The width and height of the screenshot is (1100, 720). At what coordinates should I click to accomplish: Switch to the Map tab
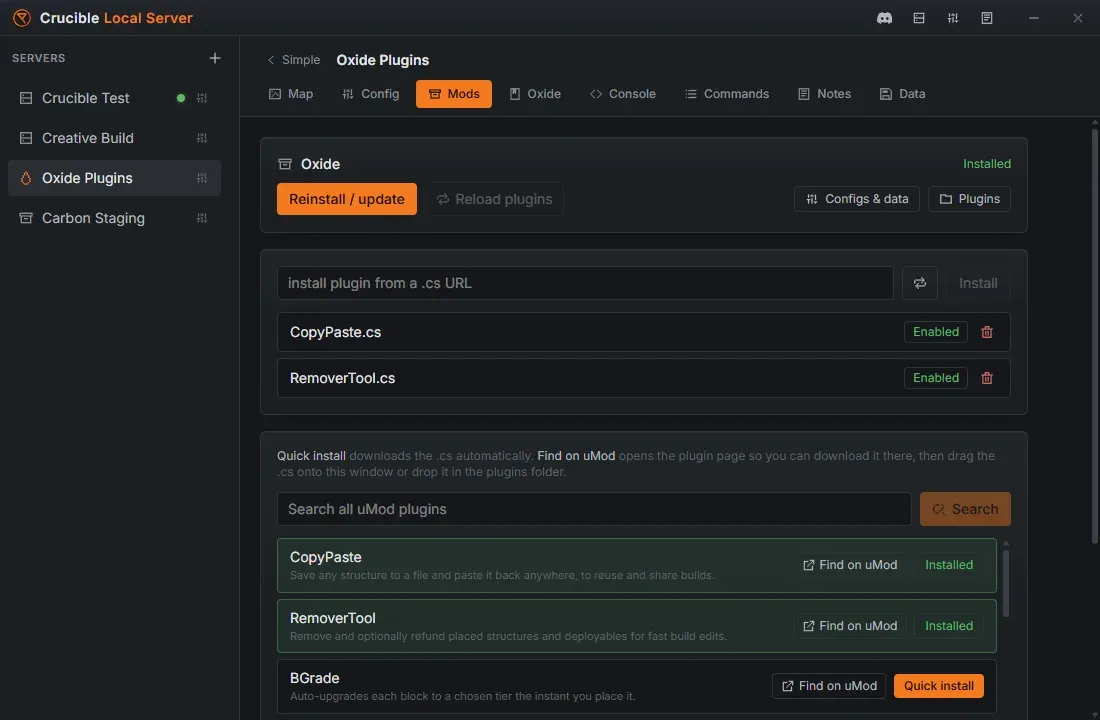(291, 94)
